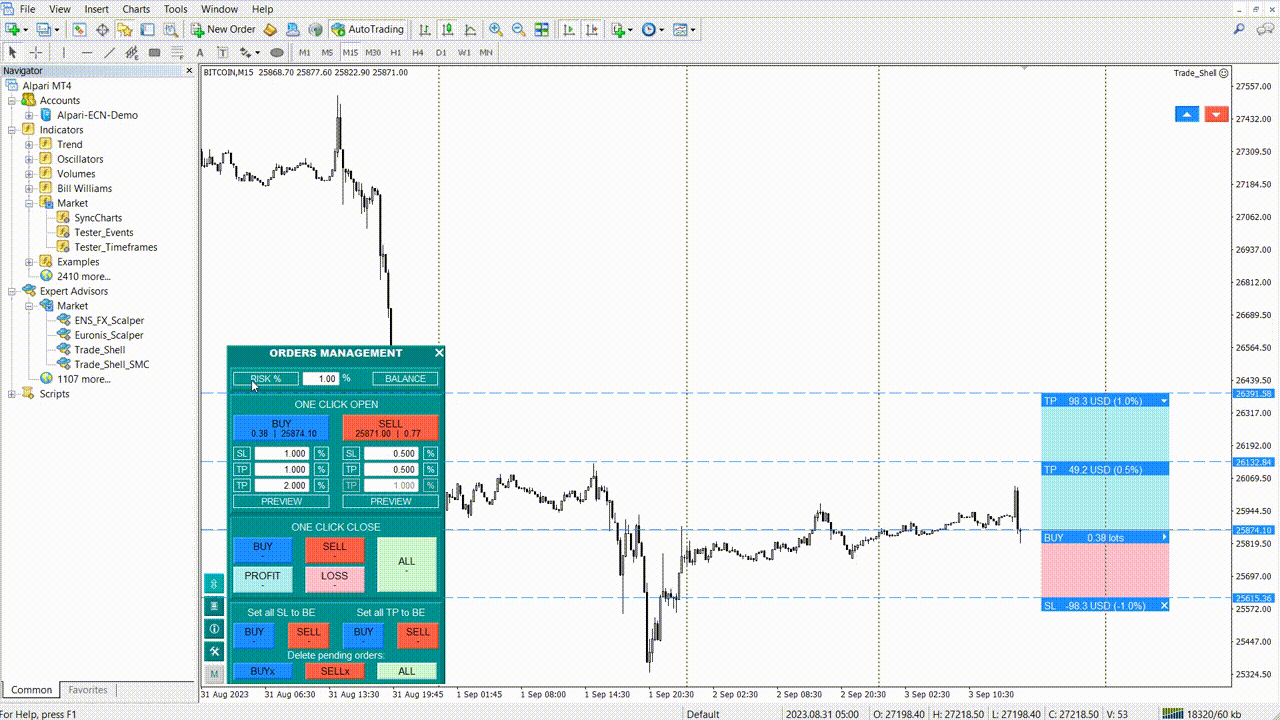This screenshot has height=720, width=1280.
Task: Toggle AutoTrading on or off
Action: pos(368,29)
